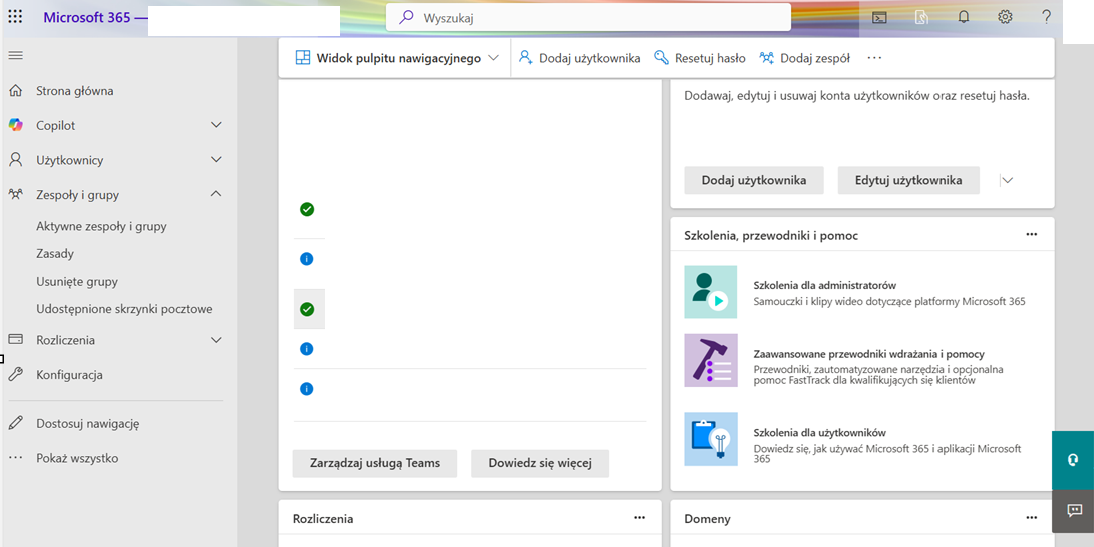Expand more user actions chevron
The width and height of the screenshot is (1094, 547).
(x=1007, y=180)
